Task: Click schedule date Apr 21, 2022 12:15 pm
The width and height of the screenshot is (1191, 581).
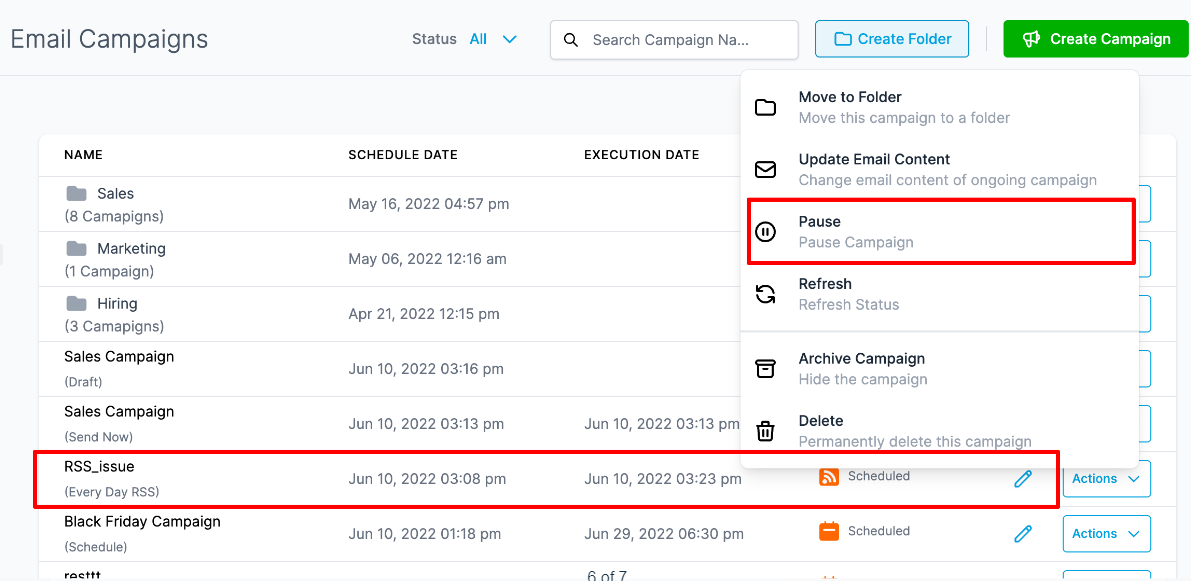Action: [424, 314]
